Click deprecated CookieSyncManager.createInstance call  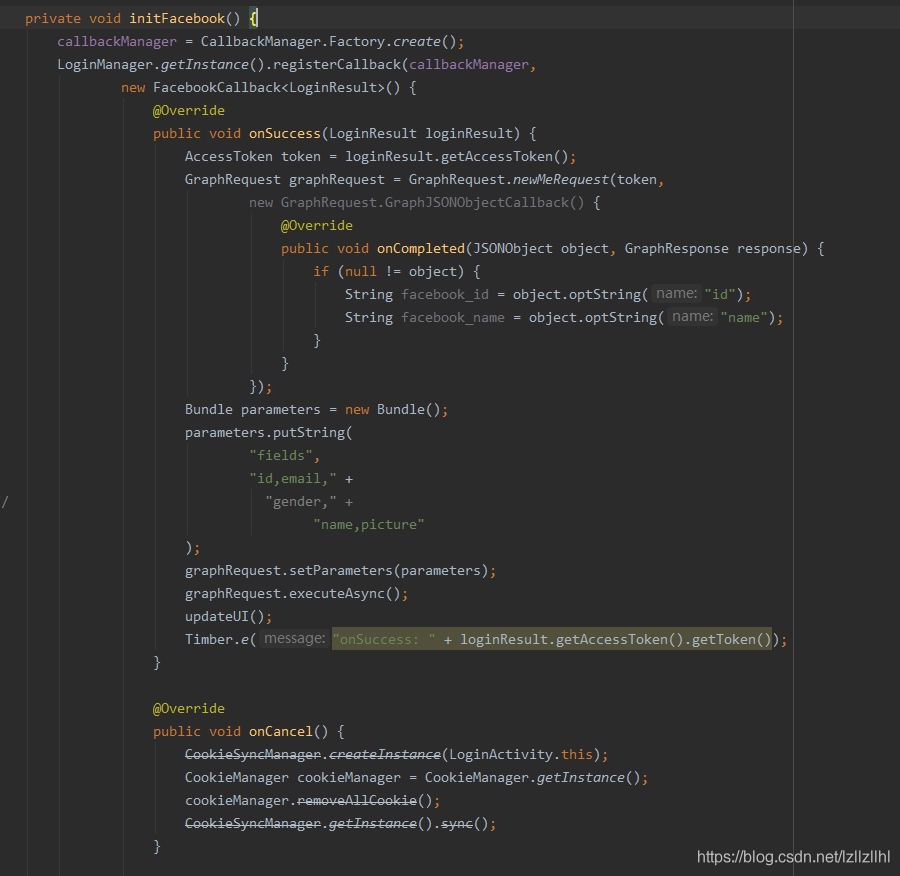(313, 754)
